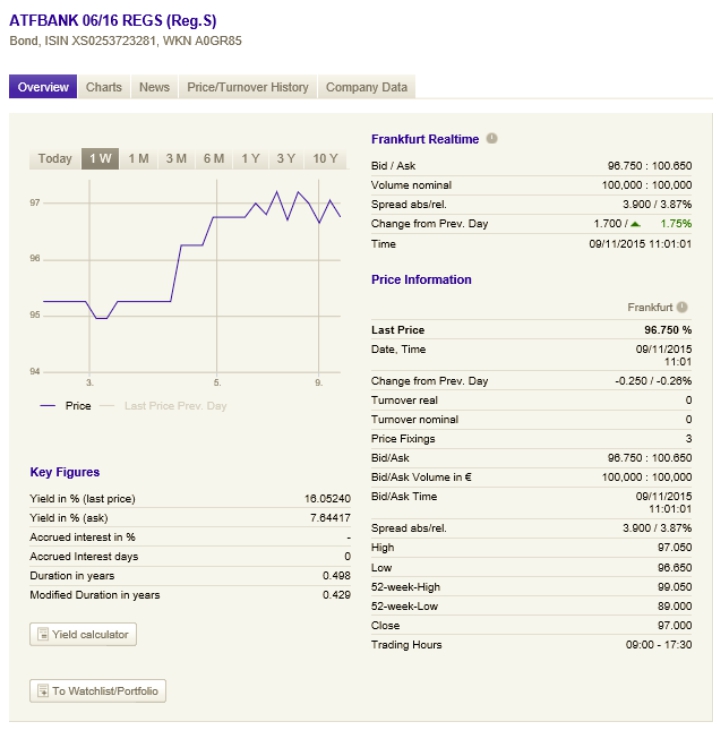
Task: Click the Key Figures heading
Action: [65, 472]
